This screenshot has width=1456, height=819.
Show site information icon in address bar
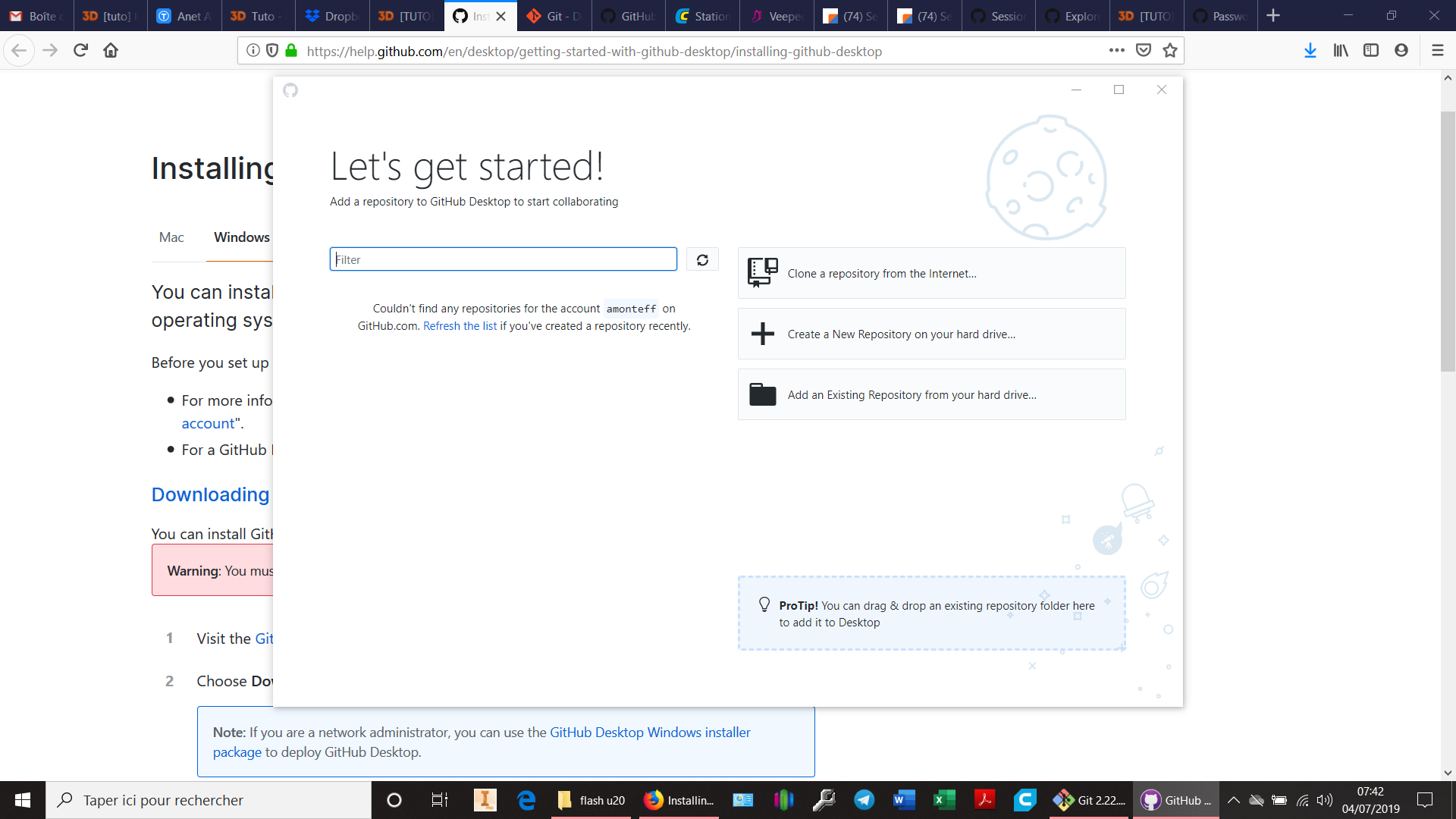point(253,51)
